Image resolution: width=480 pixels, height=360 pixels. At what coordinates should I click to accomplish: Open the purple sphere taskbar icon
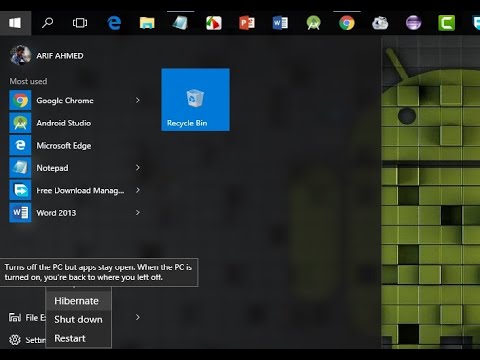[x=413, y=23]
